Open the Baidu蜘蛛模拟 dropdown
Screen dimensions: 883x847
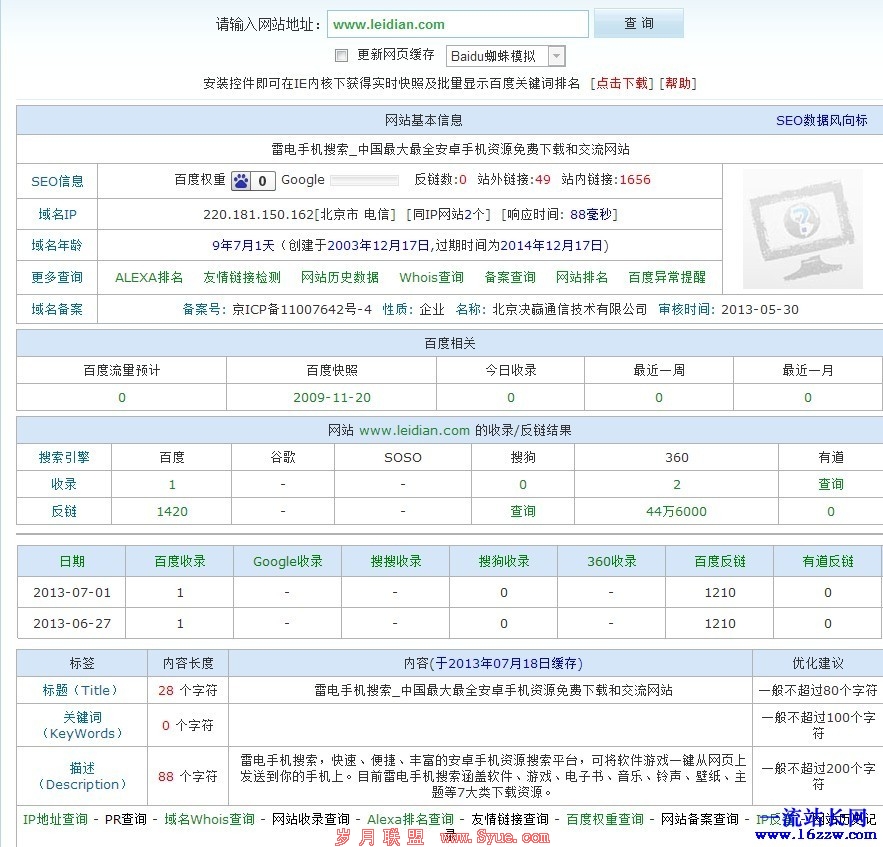(505, 56)
